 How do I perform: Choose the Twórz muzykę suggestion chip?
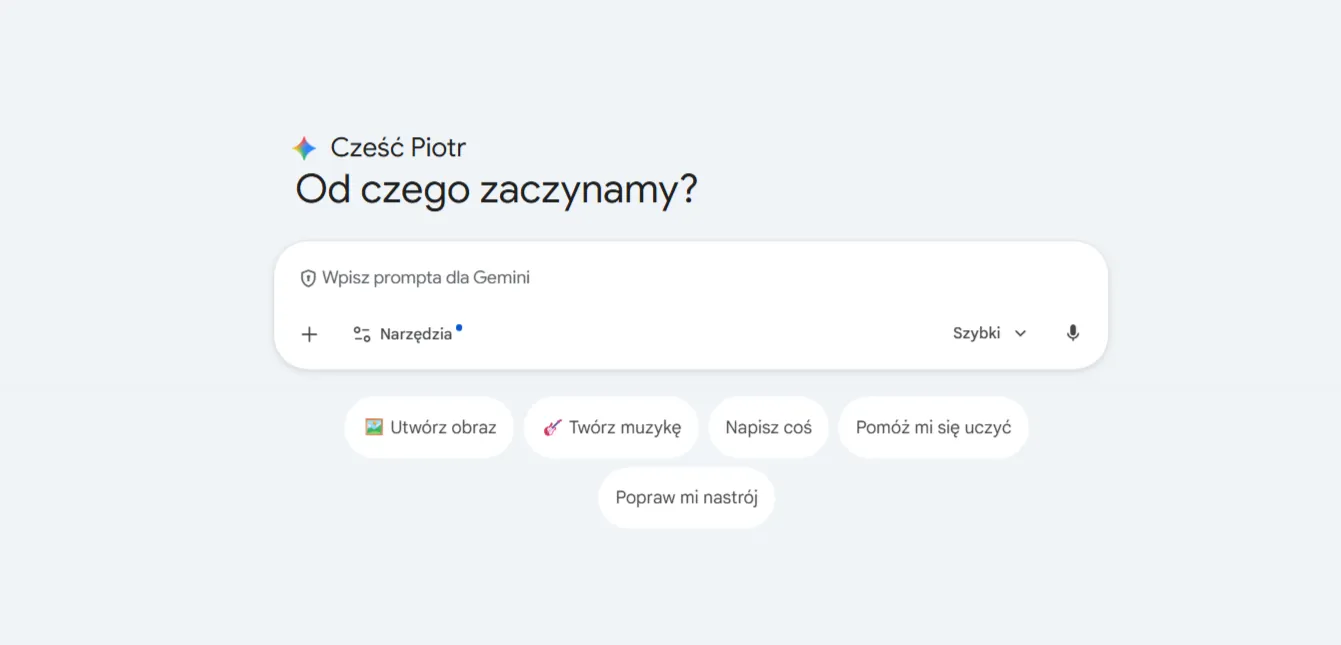tap(624, 427)
